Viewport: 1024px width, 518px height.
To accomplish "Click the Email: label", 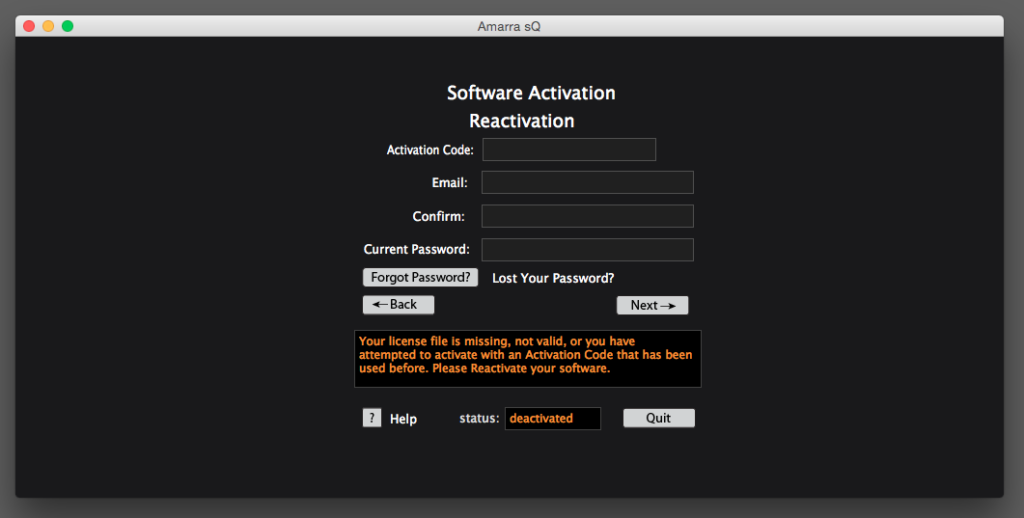I will pyautogui.click(x=450, y=183).
